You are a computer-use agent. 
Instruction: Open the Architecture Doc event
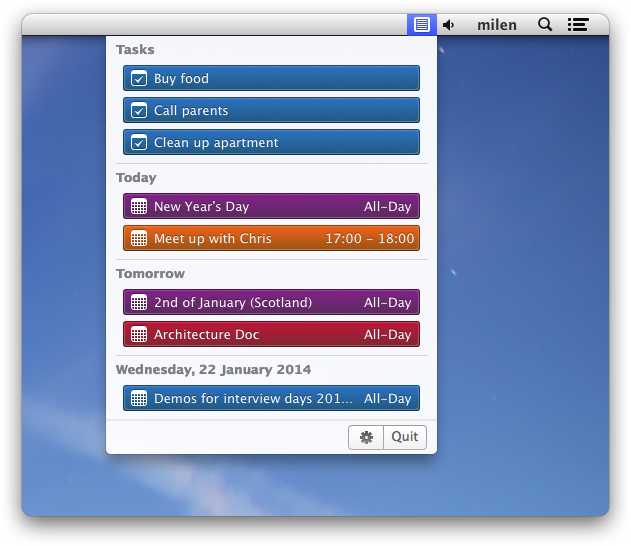(271, 334)
